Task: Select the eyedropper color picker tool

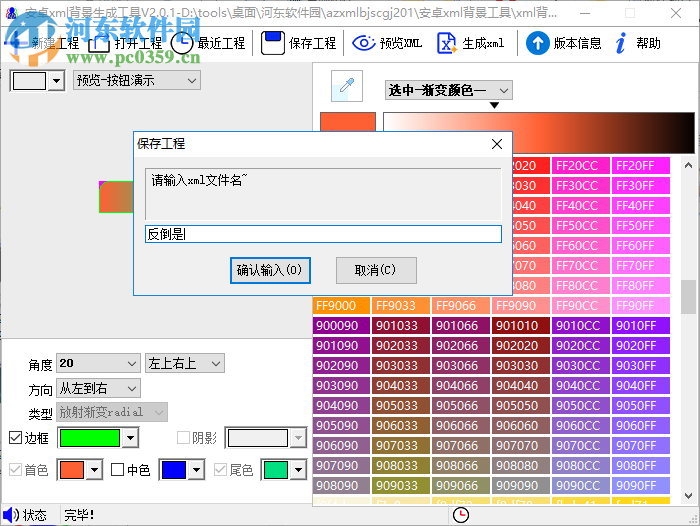Action: pos(347,86)
